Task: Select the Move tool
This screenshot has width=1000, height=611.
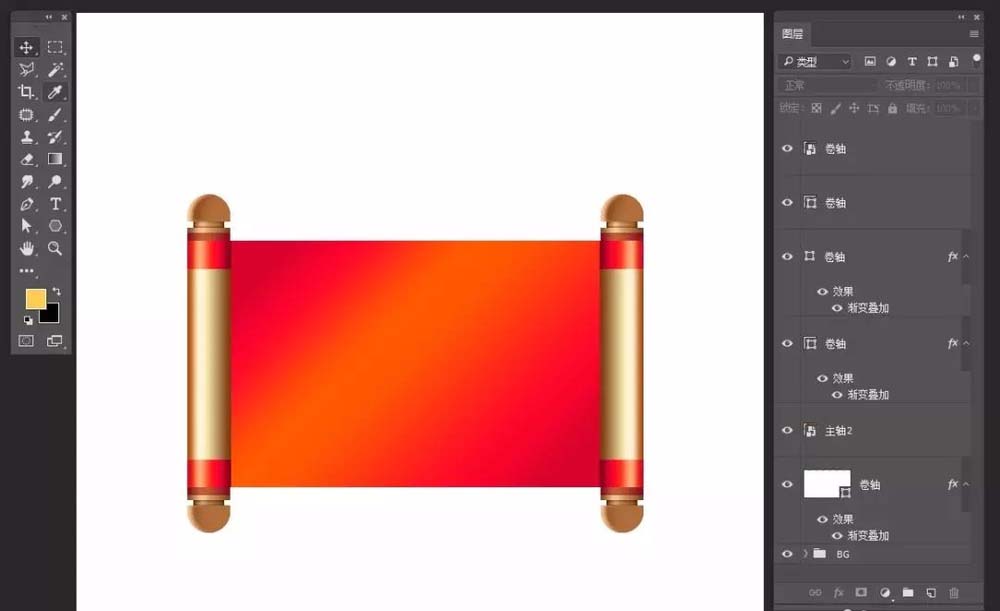Action: (x=27, y=47)
